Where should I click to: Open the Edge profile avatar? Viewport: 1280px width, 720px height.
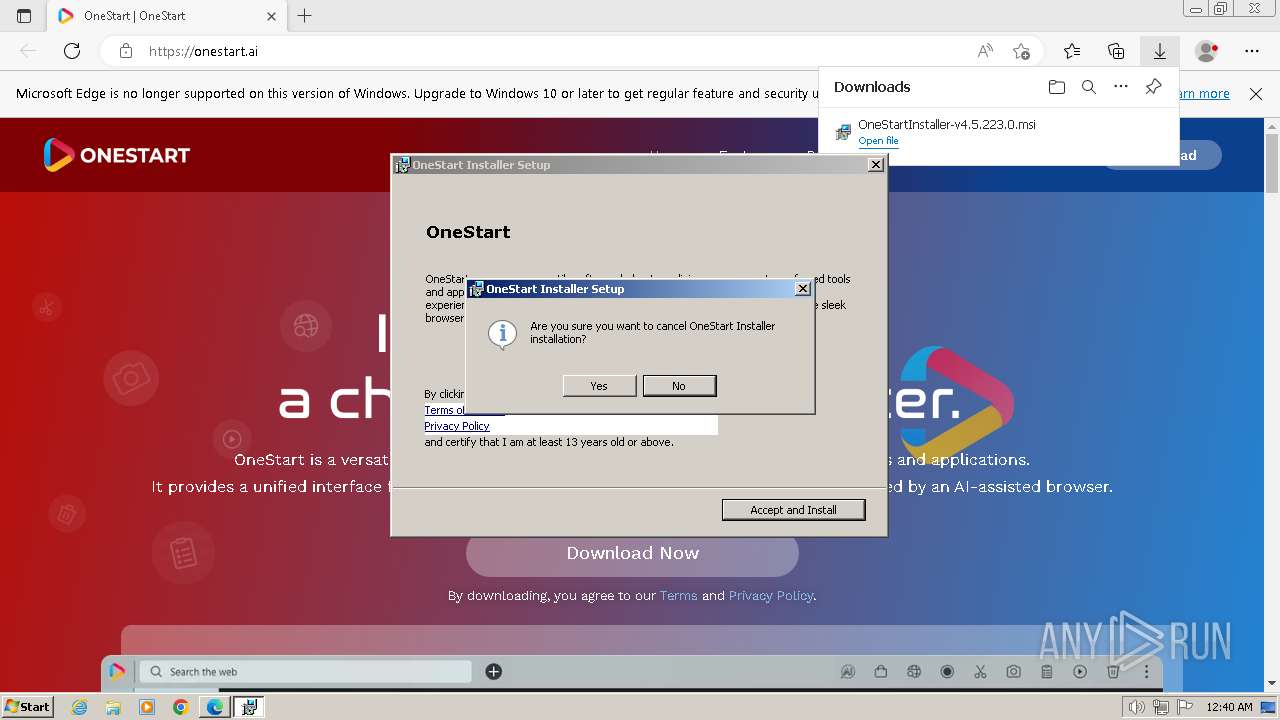[1207, 51]
